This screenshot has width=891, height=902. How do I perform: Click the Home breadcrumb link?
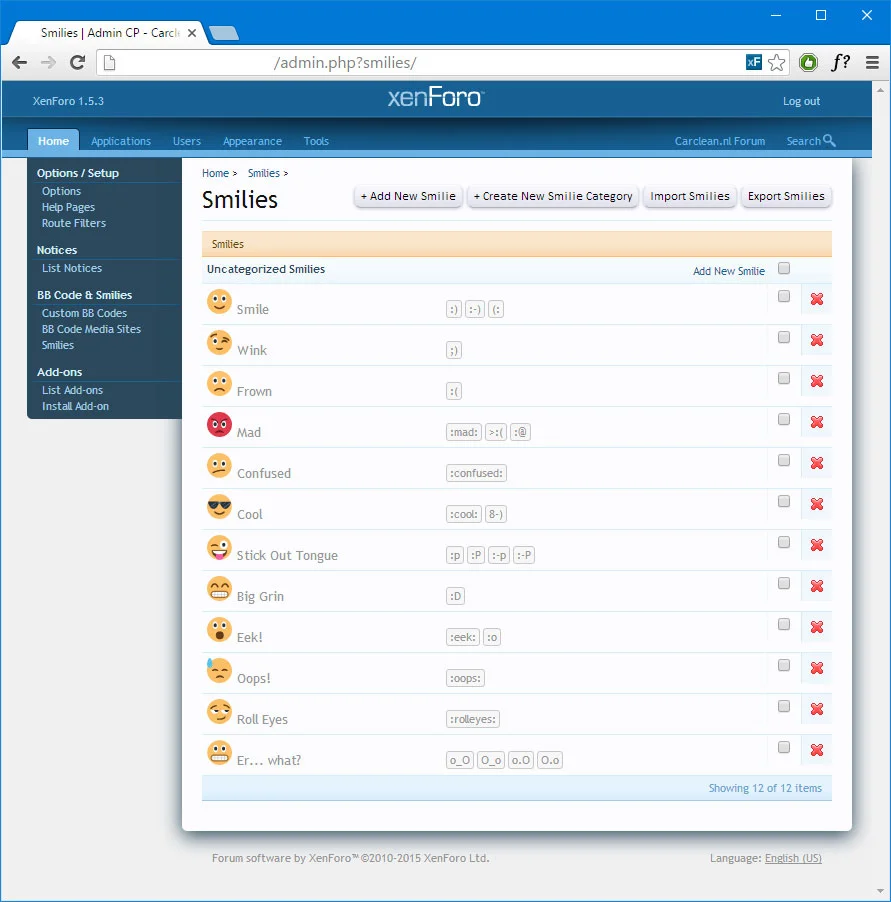coord(215,173)
